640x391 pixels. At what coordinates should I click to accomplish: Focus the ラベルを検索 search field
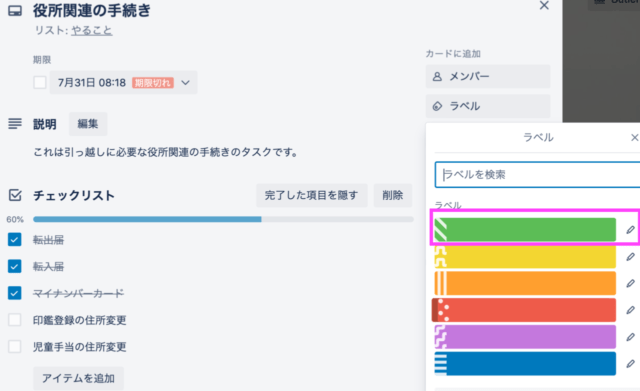pos(537,175)
